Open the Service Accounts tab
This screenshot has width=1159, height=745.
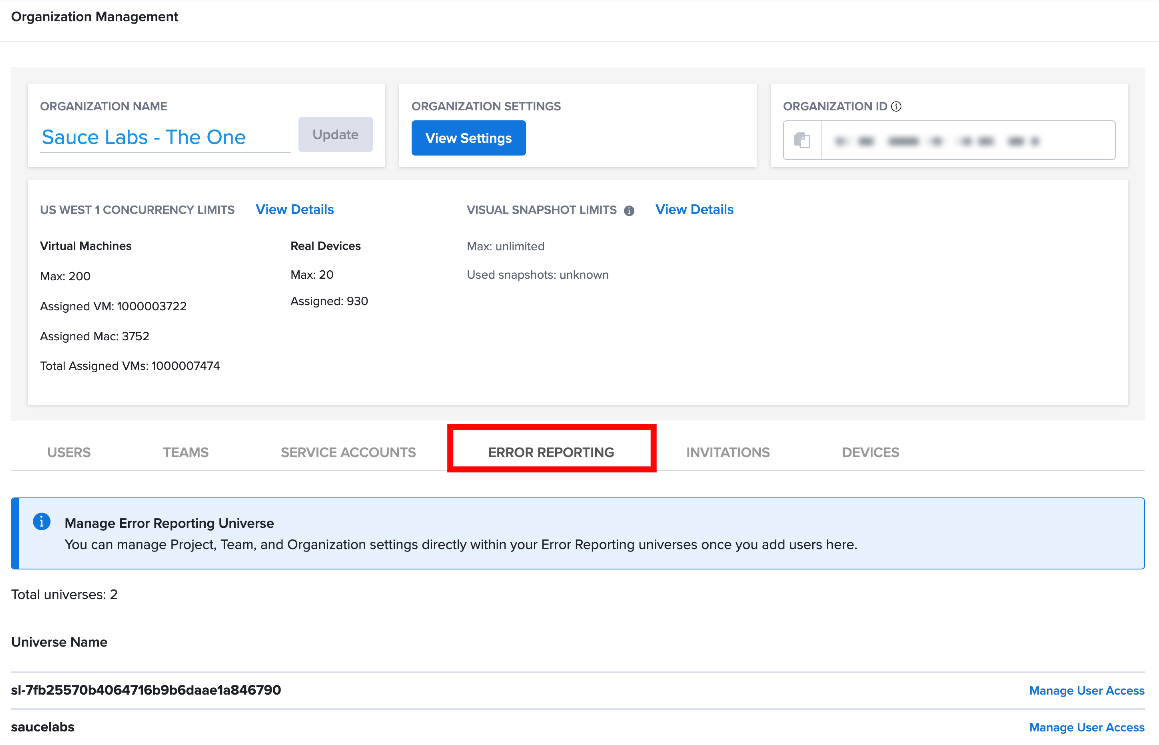click(348, 452)
